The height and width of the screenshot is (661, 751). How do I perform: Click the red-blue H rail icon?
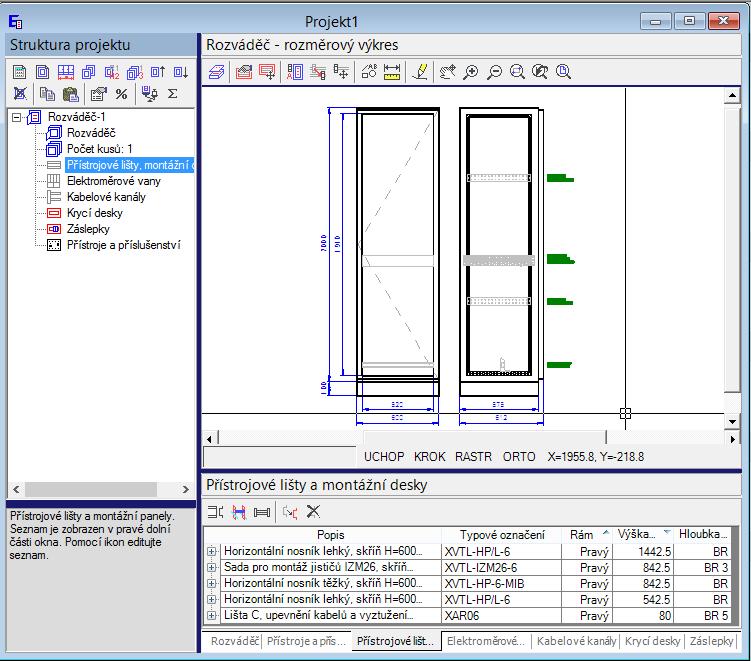tap(239, 512)
